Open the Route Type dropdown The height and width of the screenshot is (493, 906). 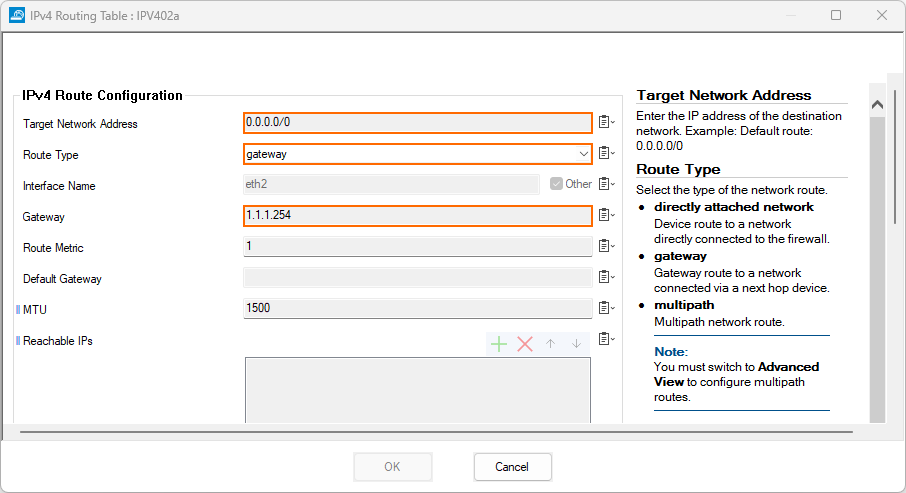pos(583,154)
